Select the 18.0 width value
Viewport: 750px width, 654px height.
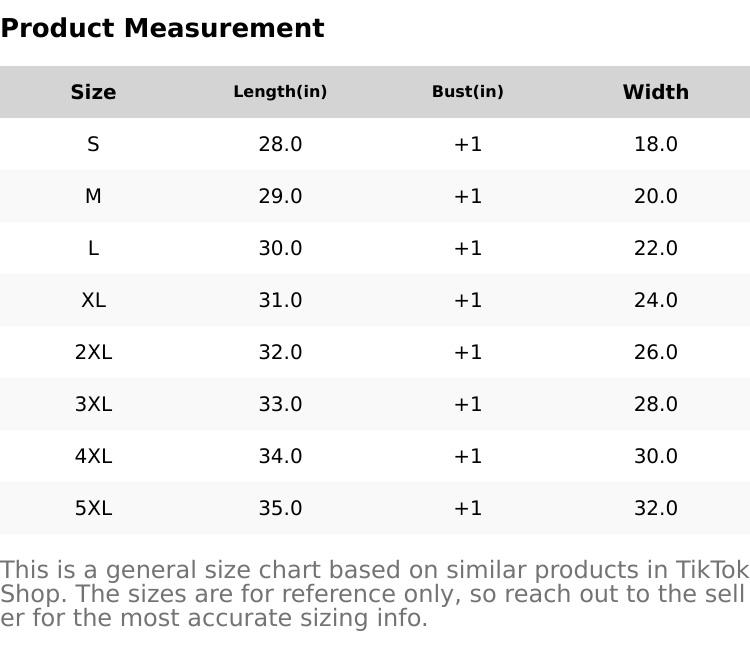click(655, 144)
